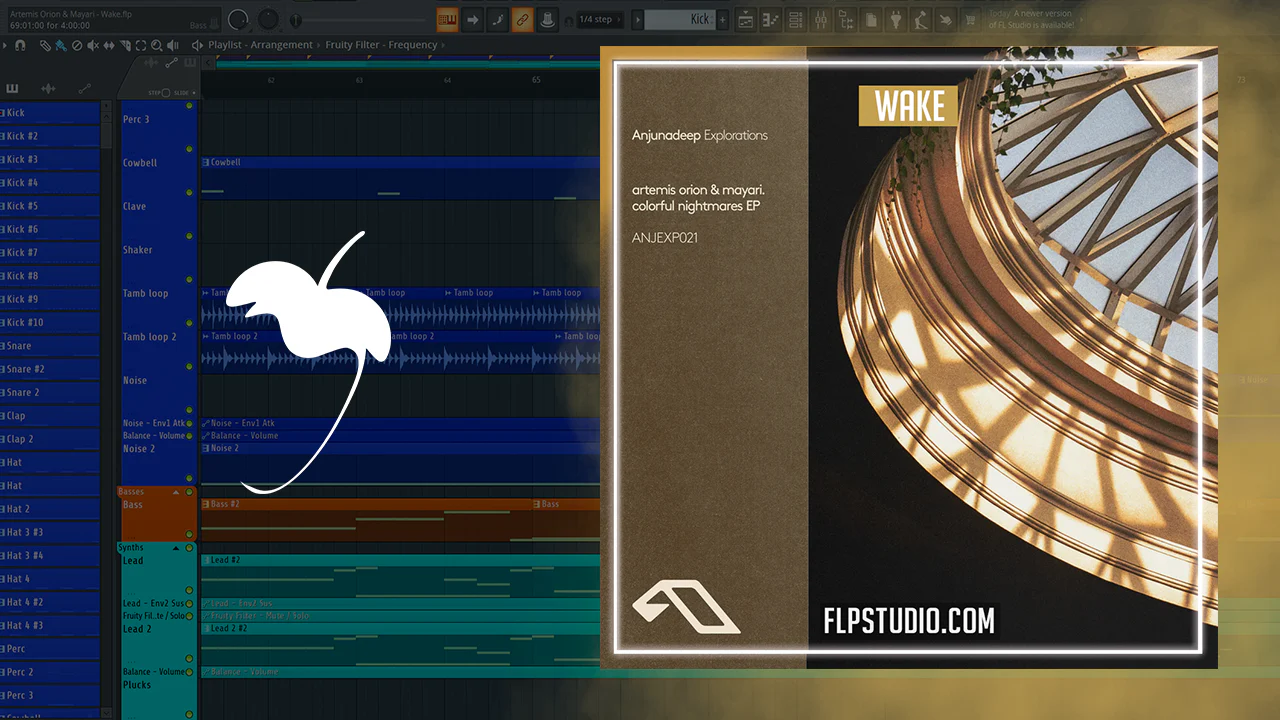Open the 1/4 step snap selector
This screenshot has width=1280, height=720.
[x=602, y=19]
